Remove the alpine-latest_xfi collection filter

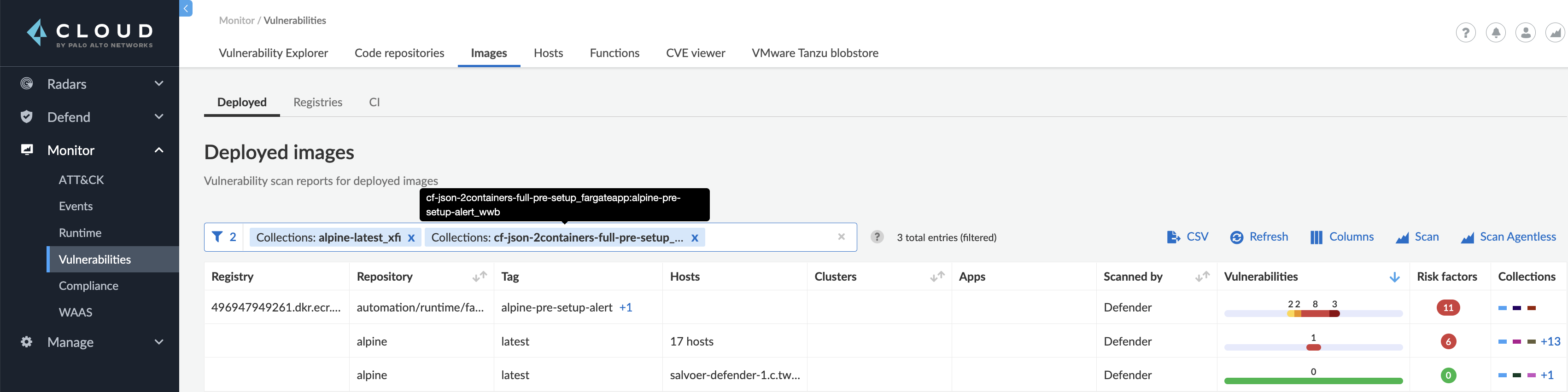click(411, 238)
